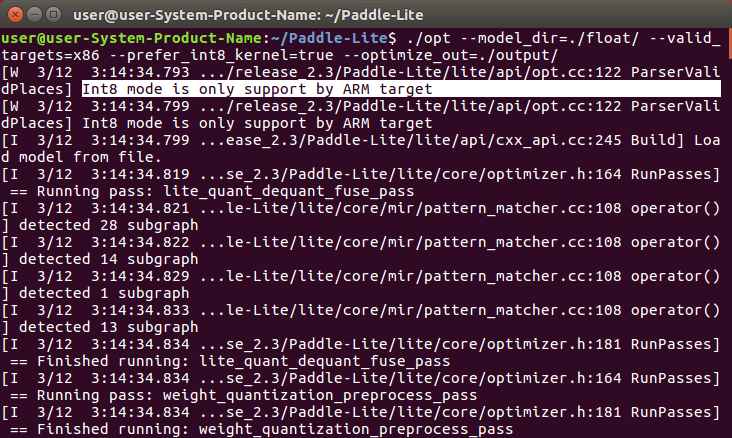Click the './opt' command text

pyautogui.click(x=429, y=38)
